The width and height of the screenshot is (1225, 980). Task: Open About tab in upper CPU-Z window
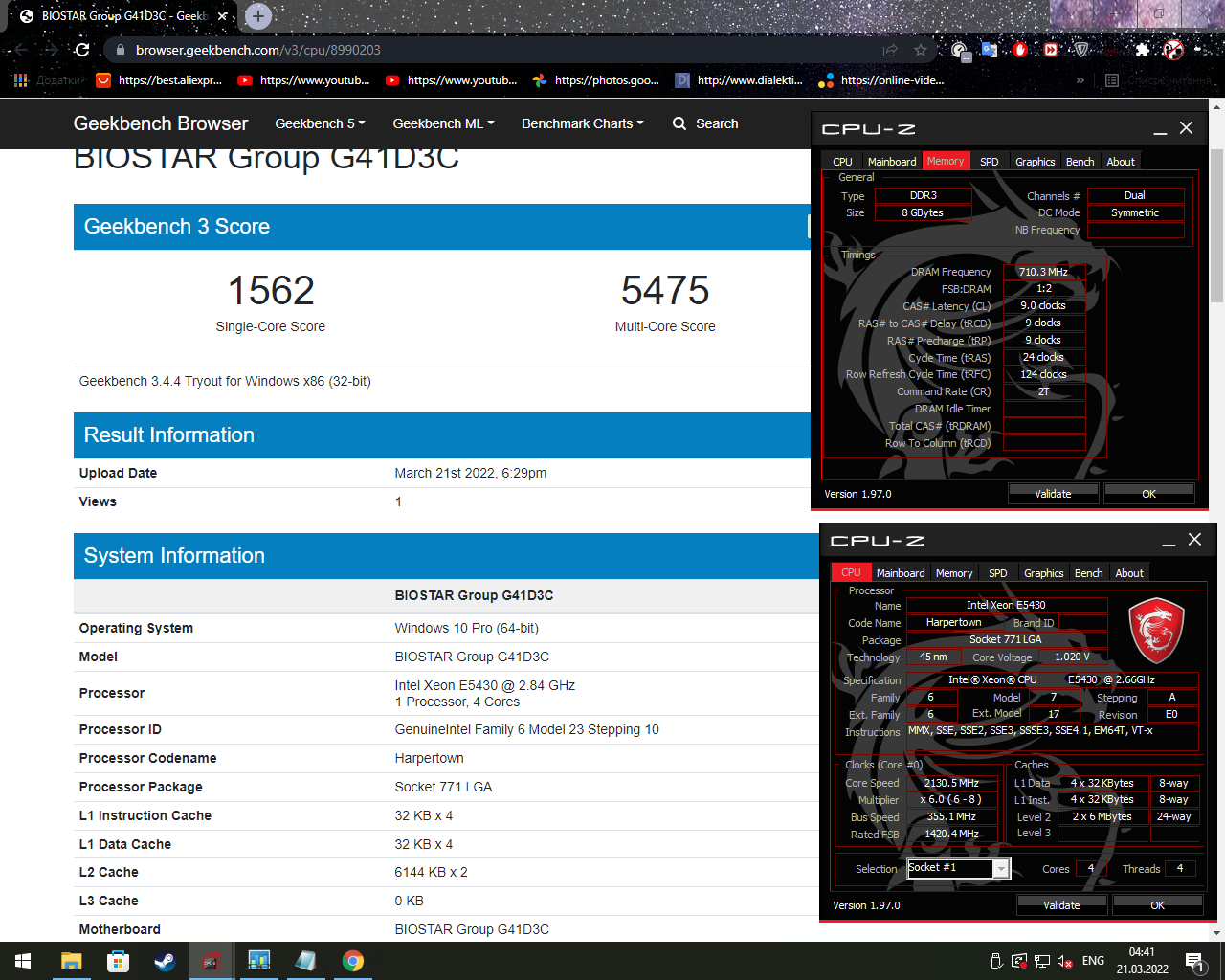[1121, 162]
